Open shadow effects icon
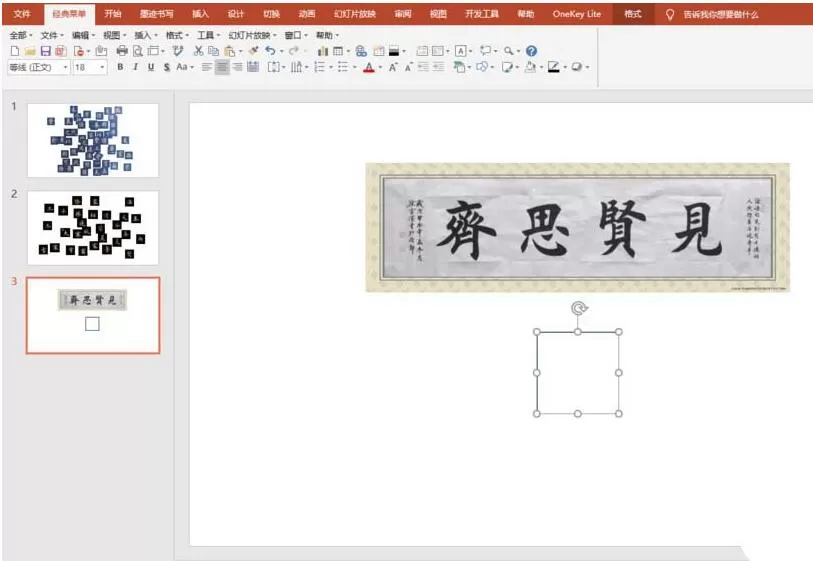Viewport: 813px width, 561px height. [x=577, y=67]
